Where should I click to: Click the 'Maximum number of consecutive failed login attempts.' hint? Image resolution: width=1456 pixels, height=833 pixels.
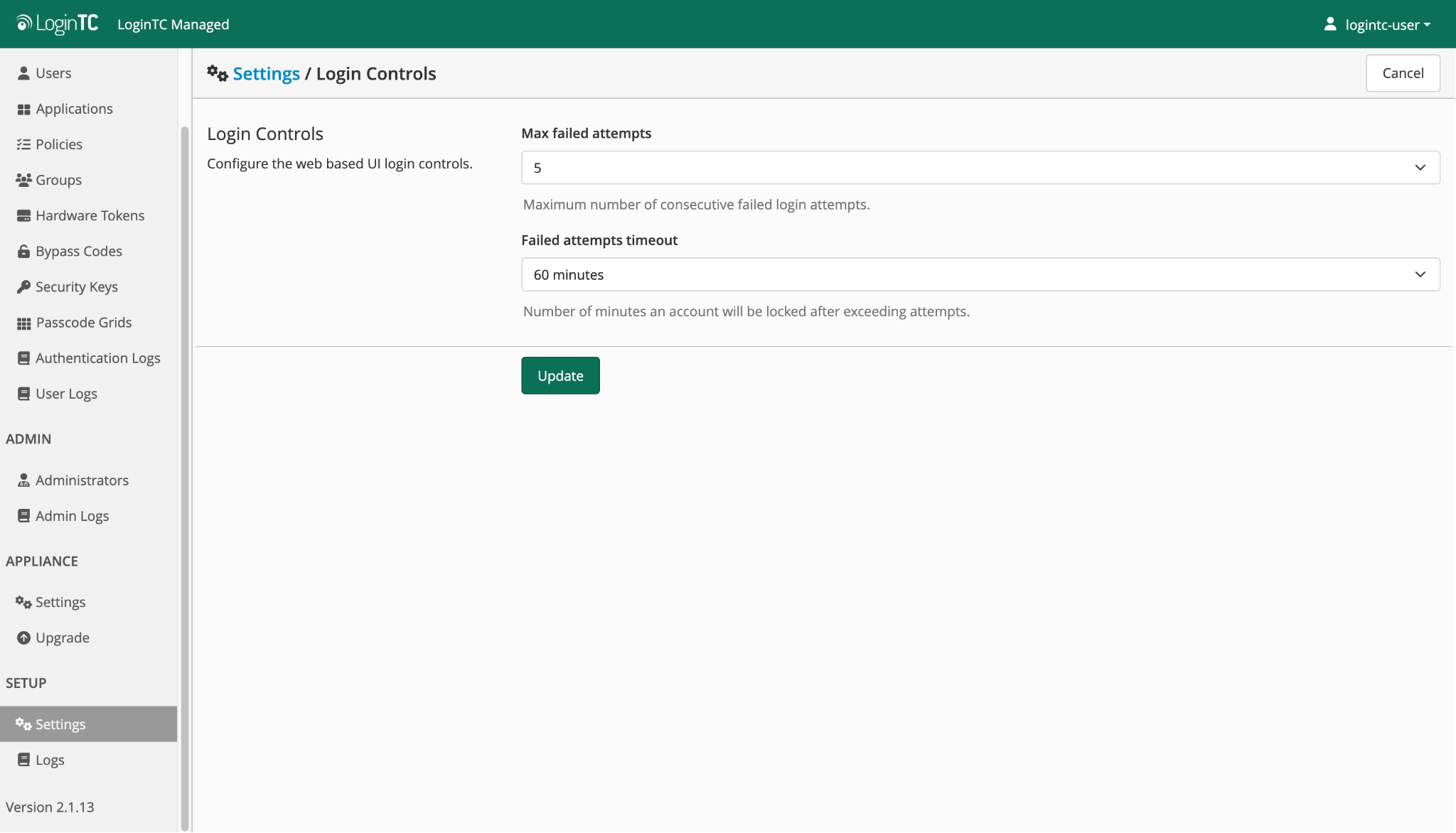click(x=697, y=205)
